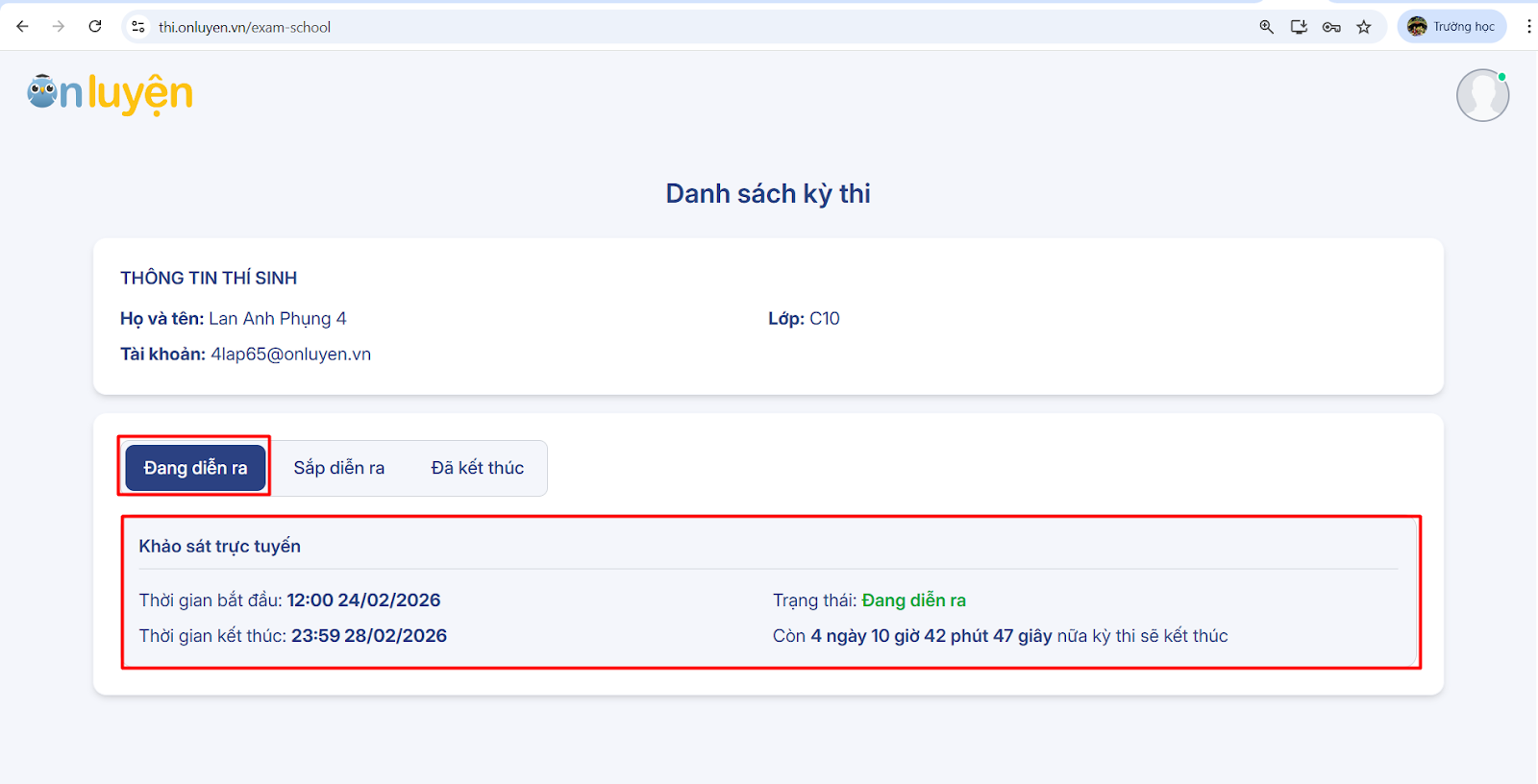Open the Chrome three-dot menu

(1528, 27)
